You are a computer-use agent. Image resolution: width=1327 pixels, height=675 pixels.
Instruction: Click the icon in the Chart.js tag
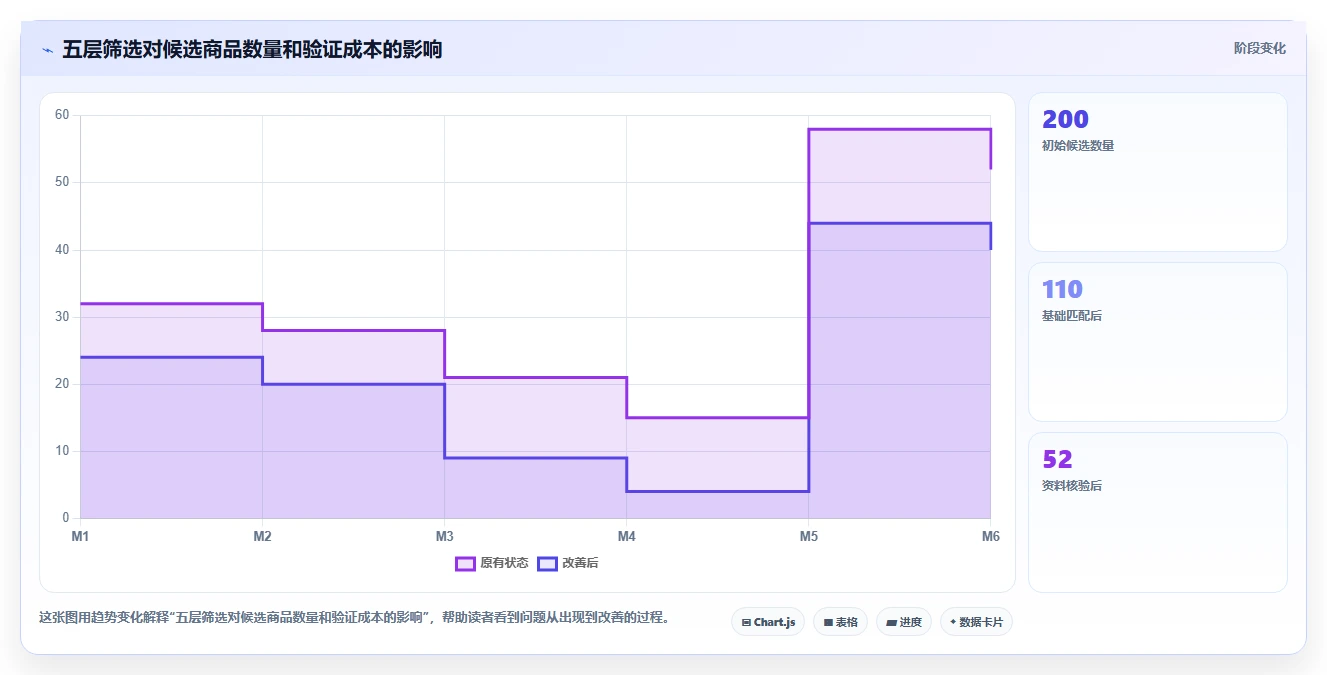click(x=746, y=622)
